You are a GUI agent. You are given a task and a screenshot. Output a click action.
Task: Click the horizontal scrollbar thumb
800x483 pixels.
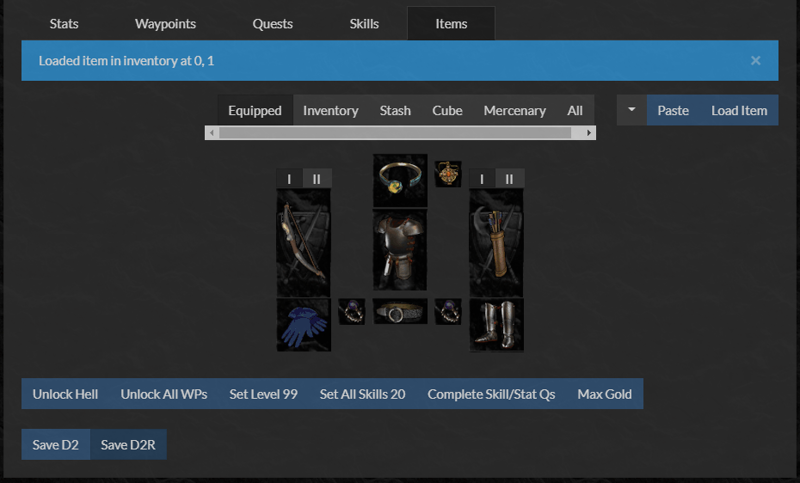[x=395, y=133]
